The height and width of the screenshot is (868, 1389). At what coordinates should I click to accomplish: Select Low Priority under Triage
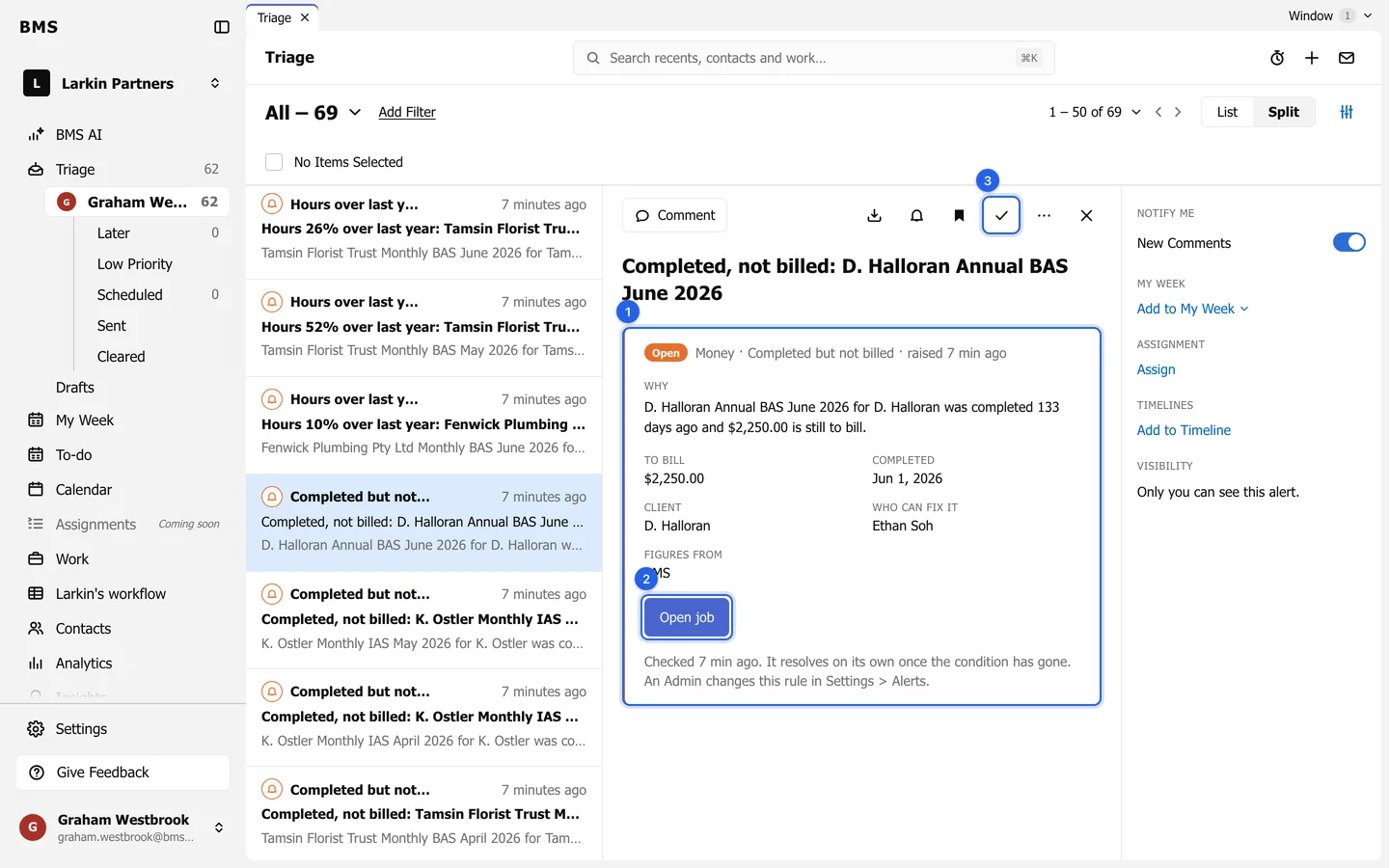[x=135, y=263]
